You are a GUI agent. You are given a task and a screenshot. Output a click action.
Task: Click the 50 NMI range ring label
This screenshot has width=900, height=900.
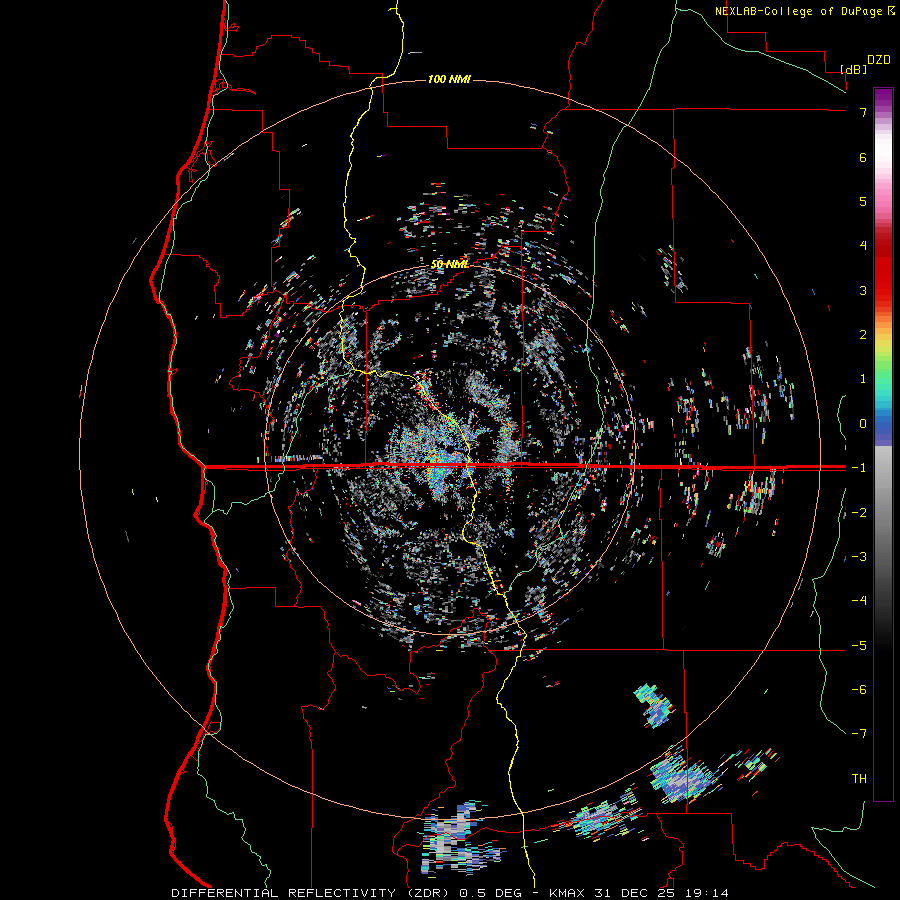click(x=449, y=264)
